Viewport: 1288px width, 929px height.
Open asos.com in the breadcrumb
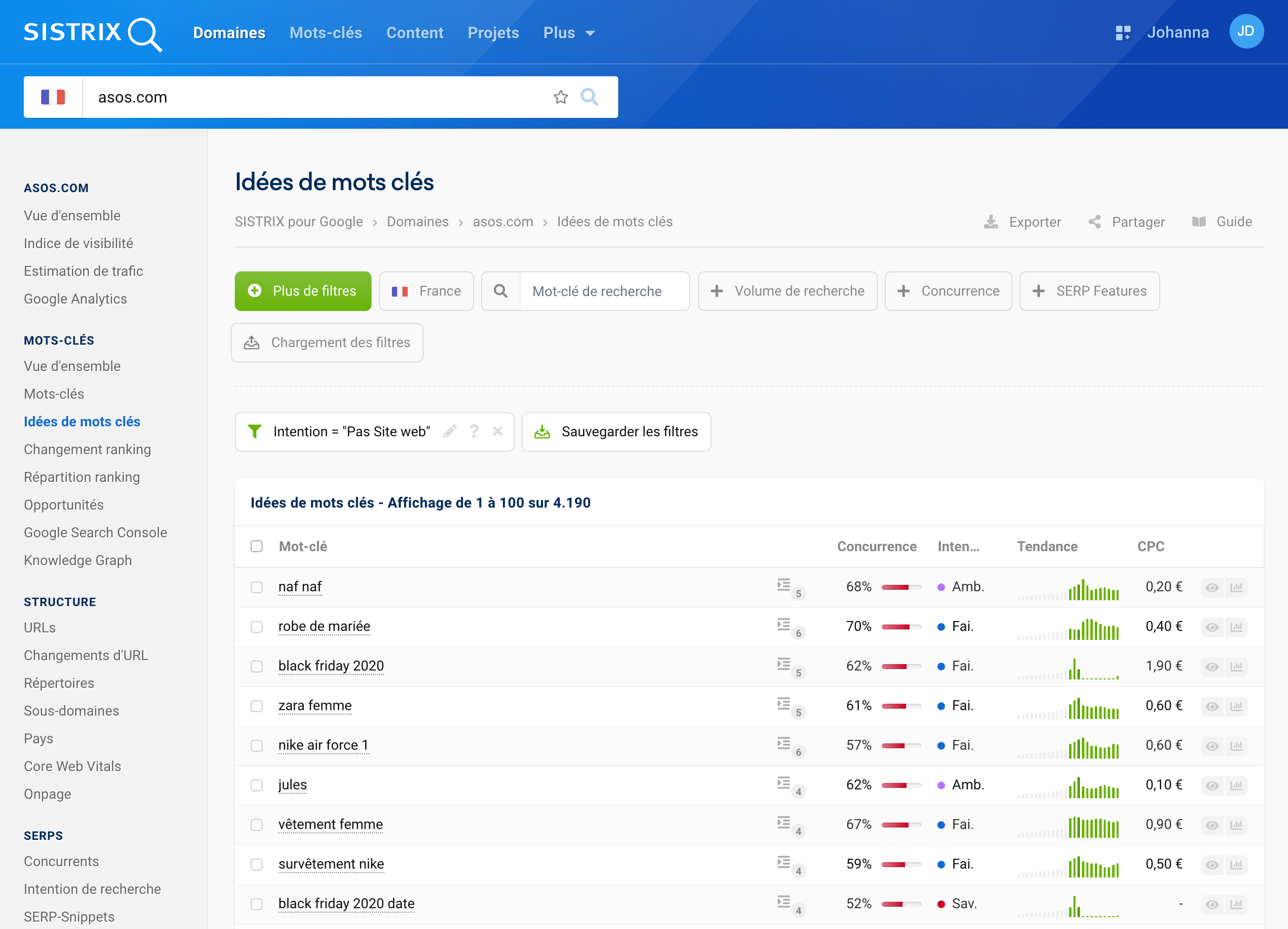tap(503, 221)
